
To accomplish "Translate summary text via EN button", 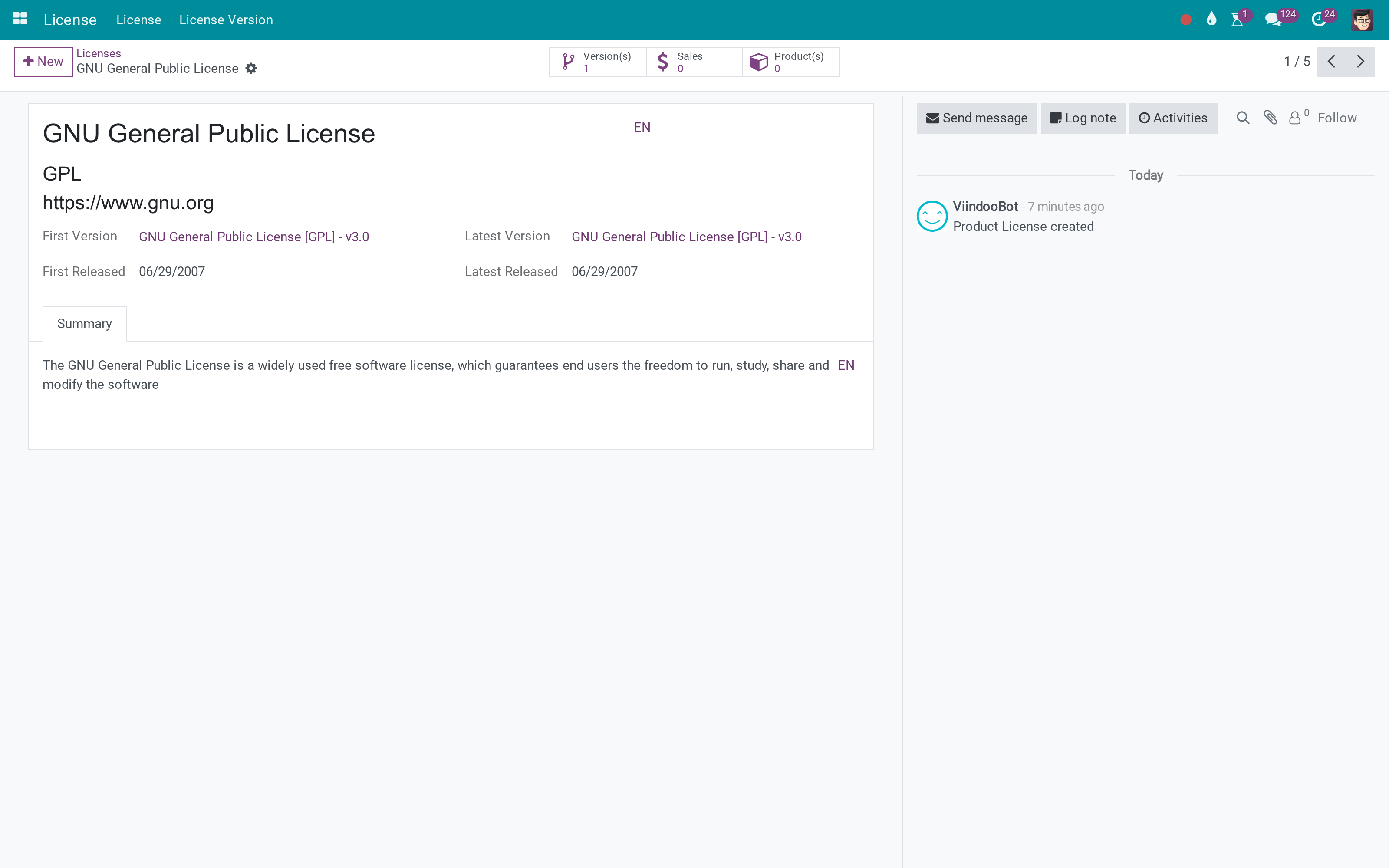I will [x=846, y=365].
